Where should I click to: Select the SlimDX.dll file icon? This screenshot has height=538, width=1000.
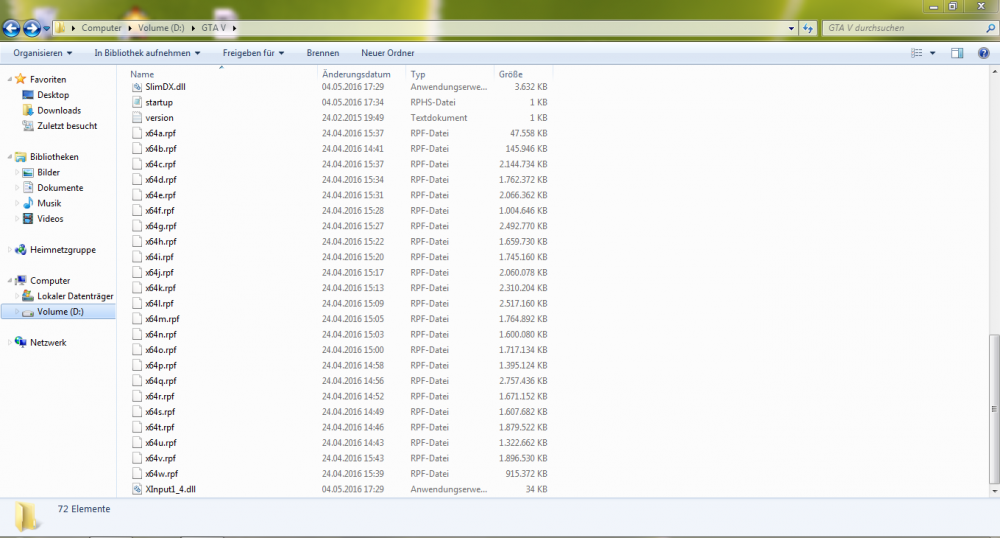click(136, 87)
